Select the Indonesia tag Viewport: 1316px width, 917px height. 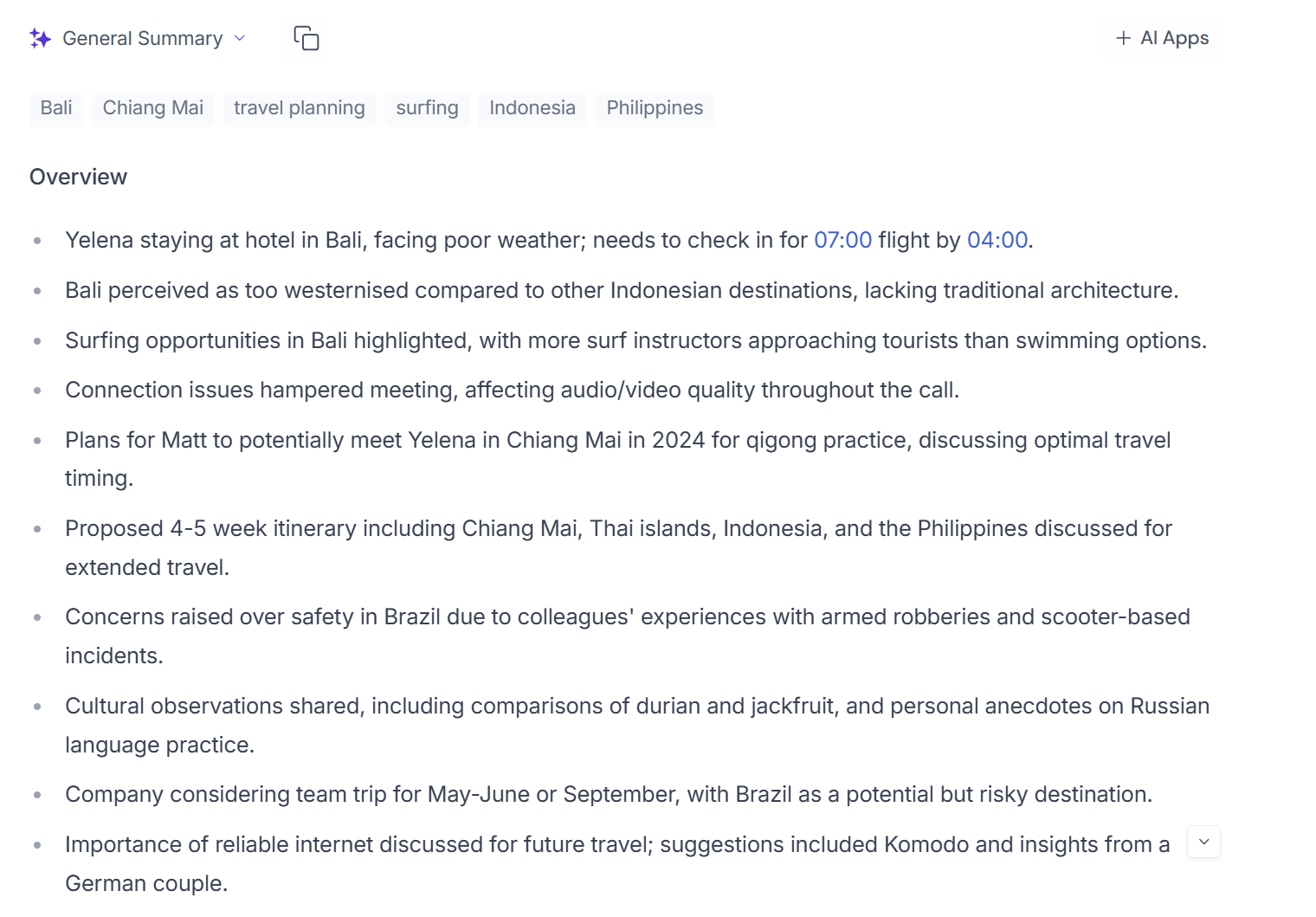pyautogui.click(x=532, y=108)
